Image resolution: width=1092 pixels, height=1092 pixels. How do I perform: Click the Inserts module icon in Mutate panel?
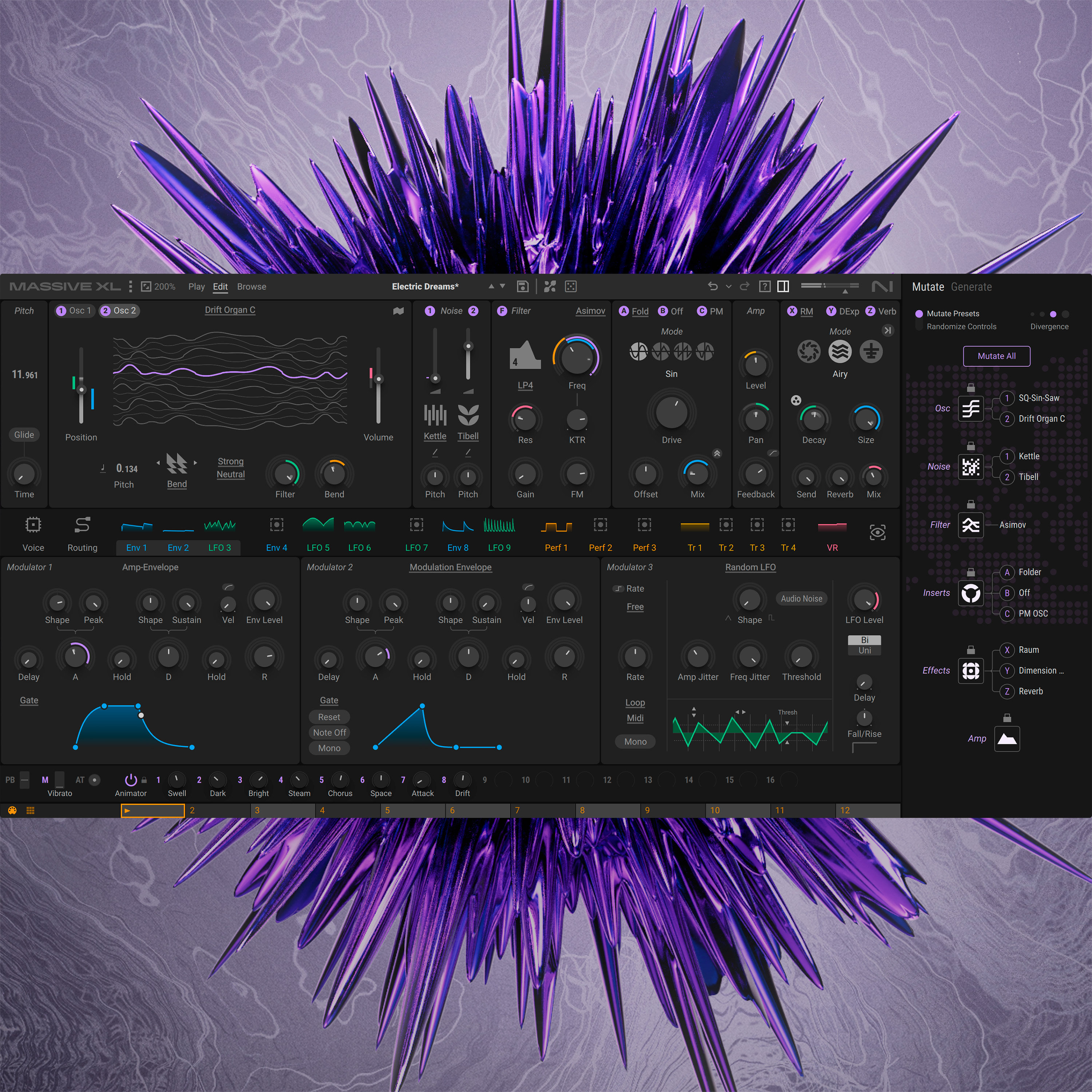(x=970, y=593)
